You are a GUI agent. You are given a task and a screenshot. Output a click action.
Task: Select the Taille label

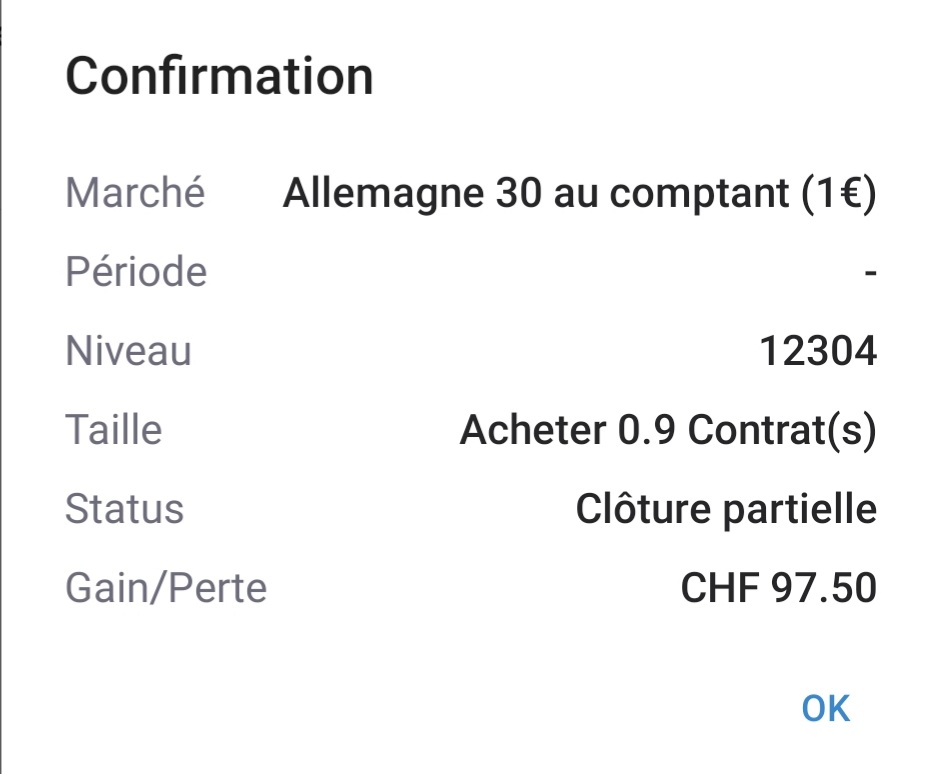[x=113, y=430]
